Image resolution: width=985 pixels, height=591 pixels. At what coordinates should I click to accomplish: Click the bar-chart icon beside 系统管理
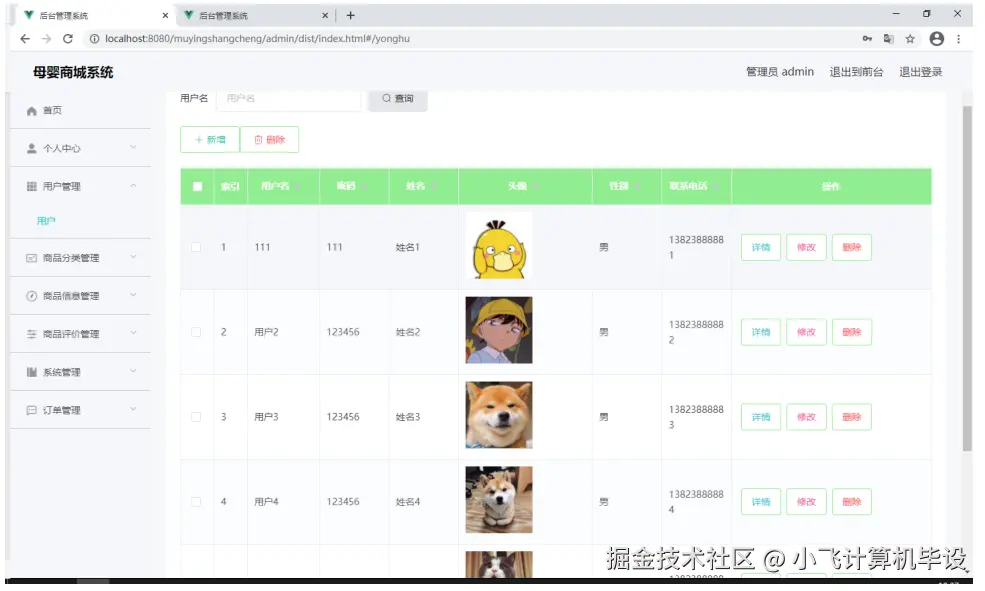pyautogui.click(x=34, y=371)
